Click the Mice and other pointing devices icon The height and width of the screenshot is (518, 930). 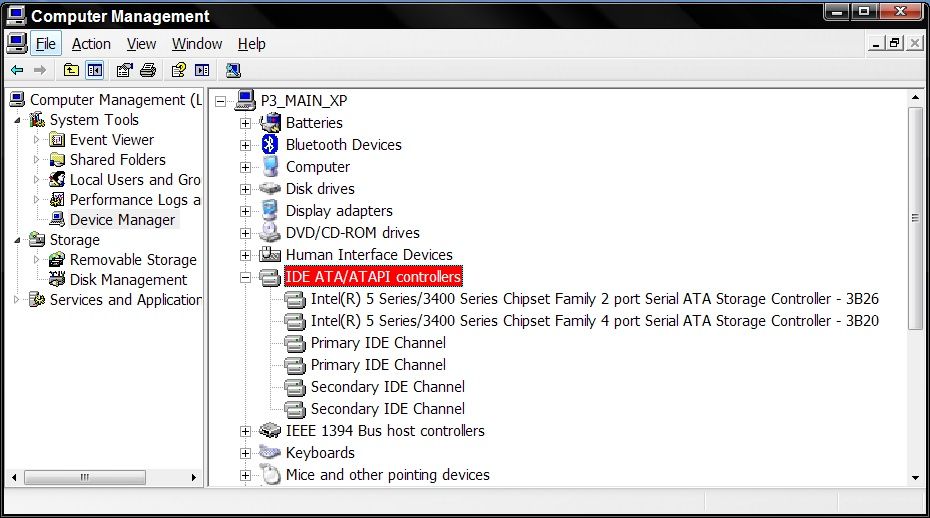point(270,475)
